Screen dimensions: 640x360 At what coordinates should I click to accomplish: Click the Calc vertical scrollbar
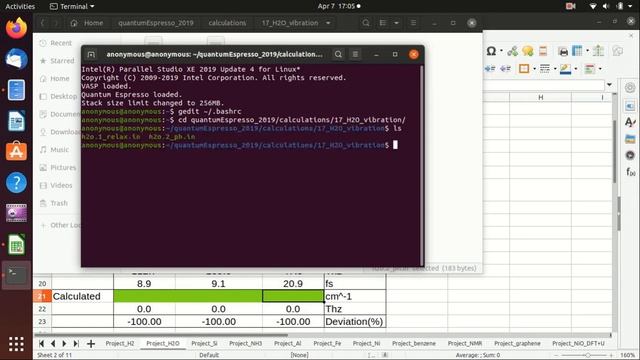pyautogui.click(x=614, y=151)
